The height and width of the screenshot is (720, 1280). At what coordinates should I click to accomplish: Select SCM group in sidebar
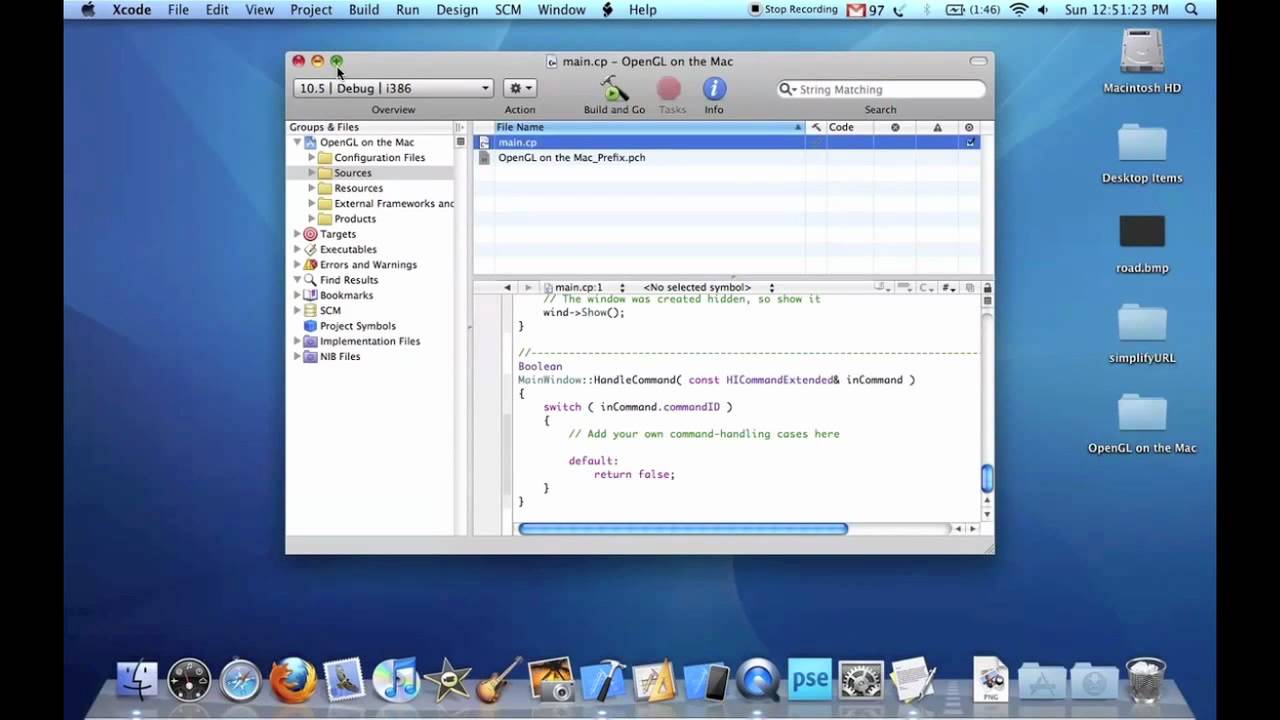click(330, 310)
